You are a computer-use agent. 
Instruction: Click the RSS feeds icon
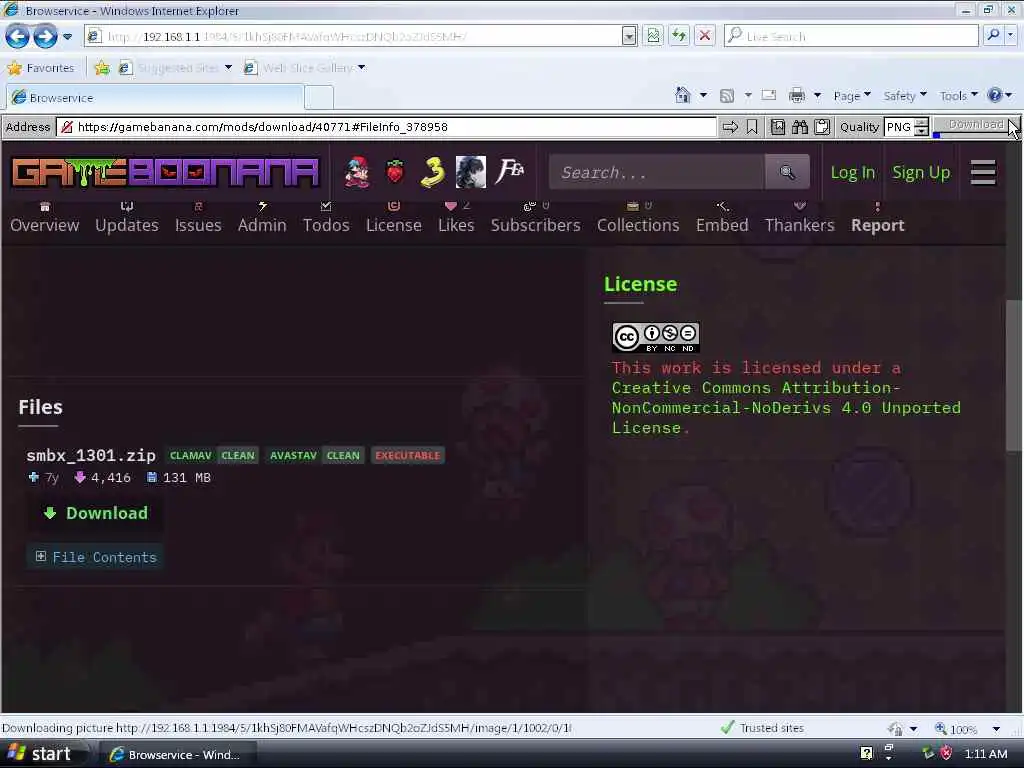click(x=727, y=96)
